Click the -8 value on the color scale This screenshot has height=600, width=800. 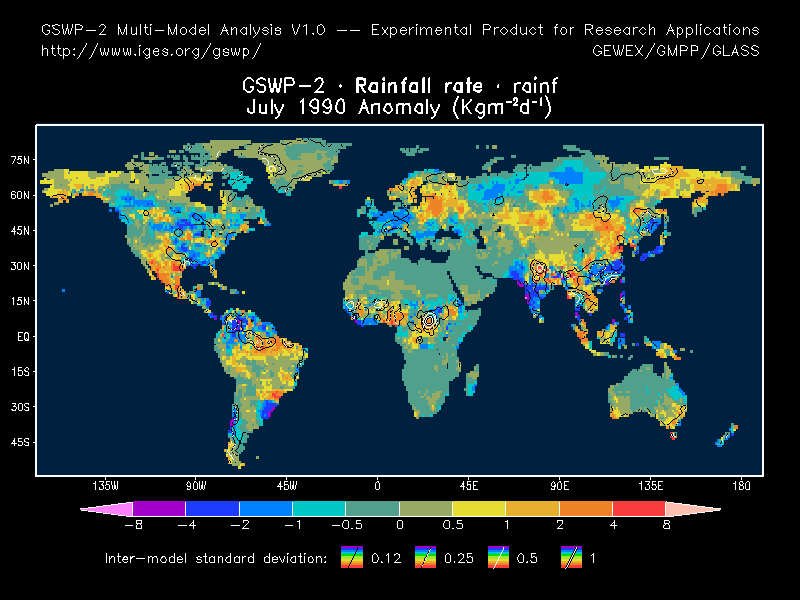tap(134, 525)
